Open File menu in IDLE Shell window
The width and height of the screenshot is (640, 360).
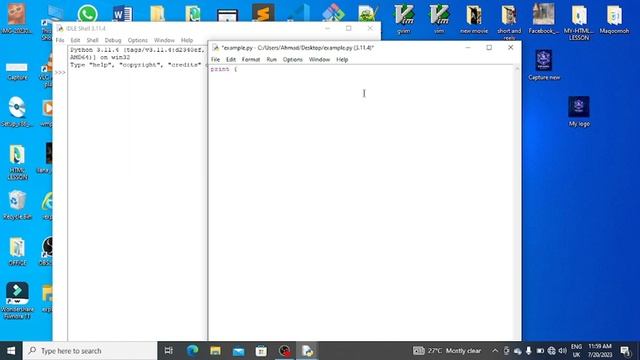[x=60, y=40]
